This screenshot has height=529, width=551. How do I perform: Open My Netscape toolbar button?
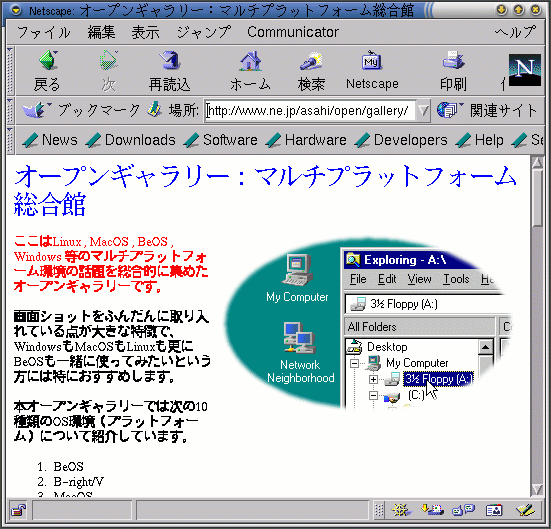click(x=372, y=71)
